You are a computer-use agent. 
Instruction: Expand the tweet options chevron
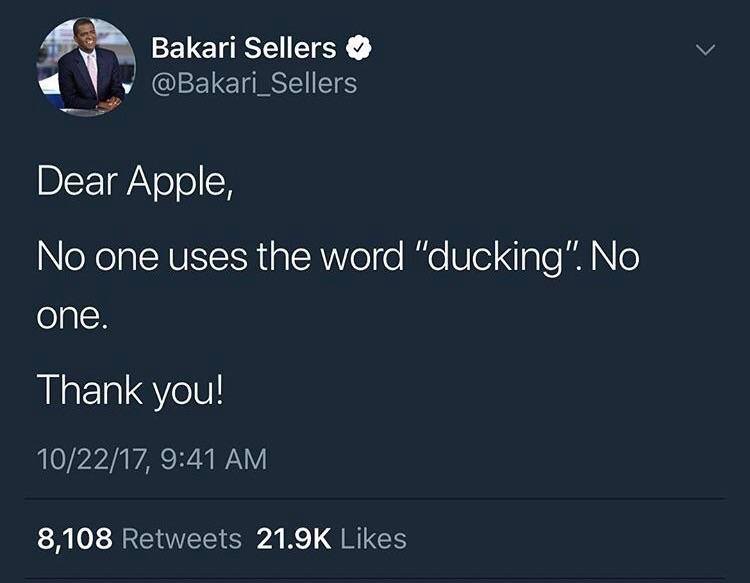point(706,49)
